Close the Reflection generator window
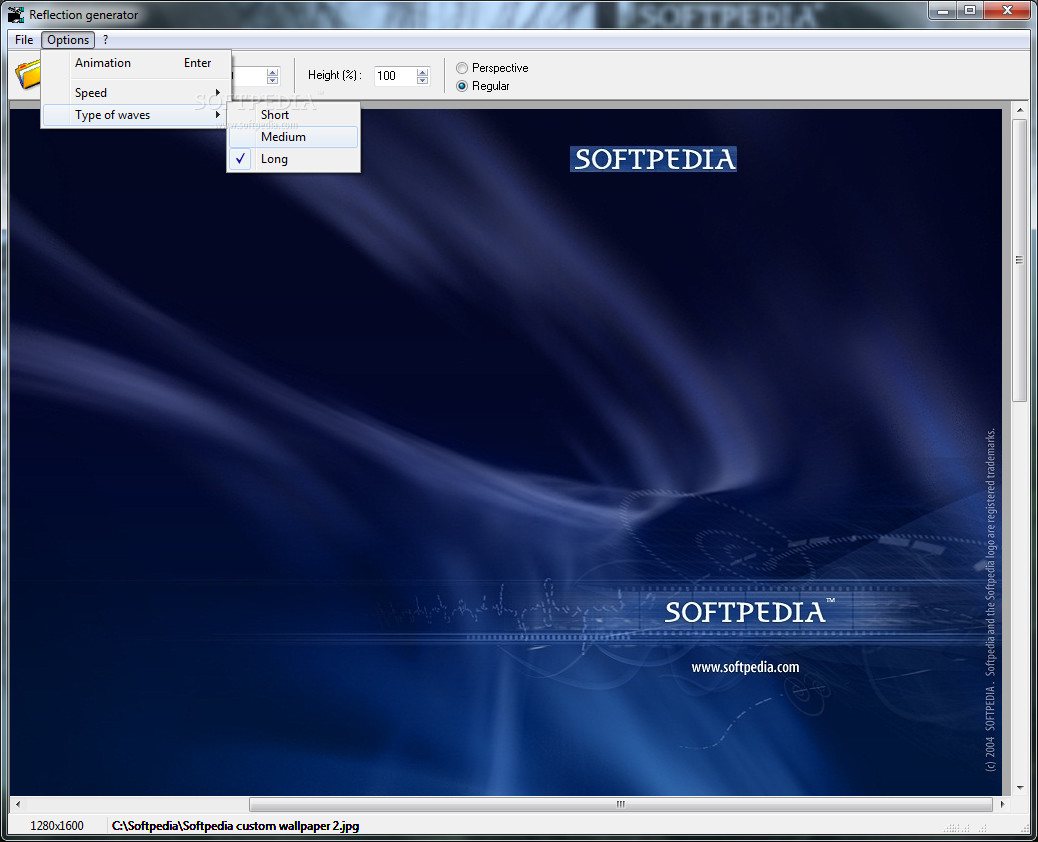The width and height of the screenshot is (1038, 842). click(1007, 11)
